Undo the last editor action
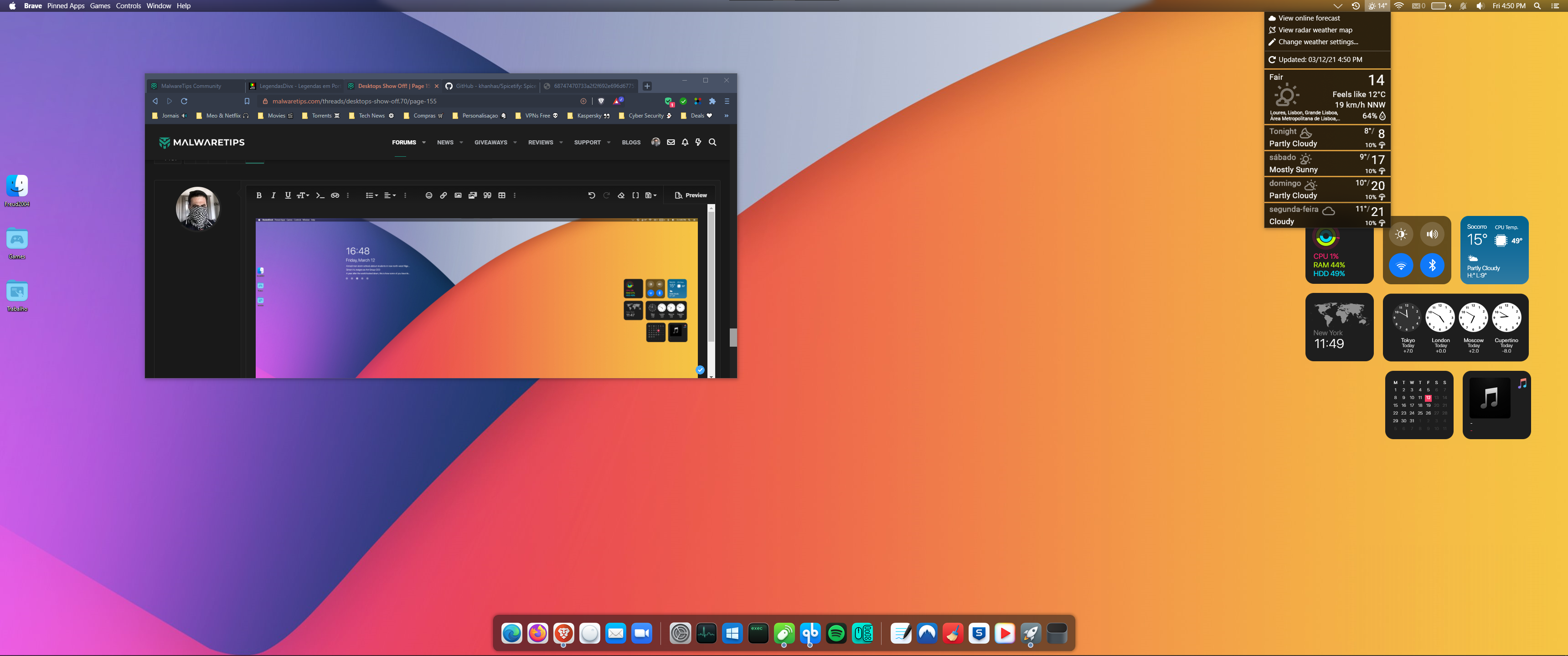Screen dimensions: 1568x656 [x=591, y=195]
